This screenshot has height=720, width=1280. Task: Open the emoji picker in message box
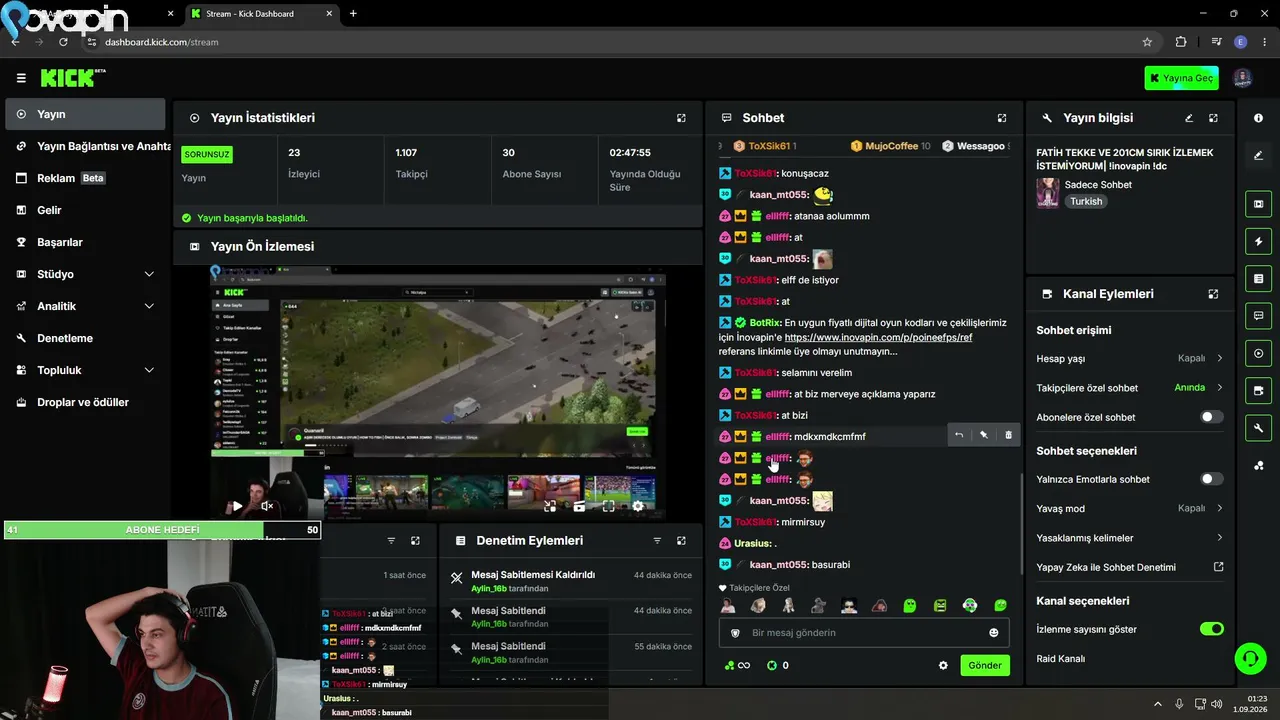993,633
